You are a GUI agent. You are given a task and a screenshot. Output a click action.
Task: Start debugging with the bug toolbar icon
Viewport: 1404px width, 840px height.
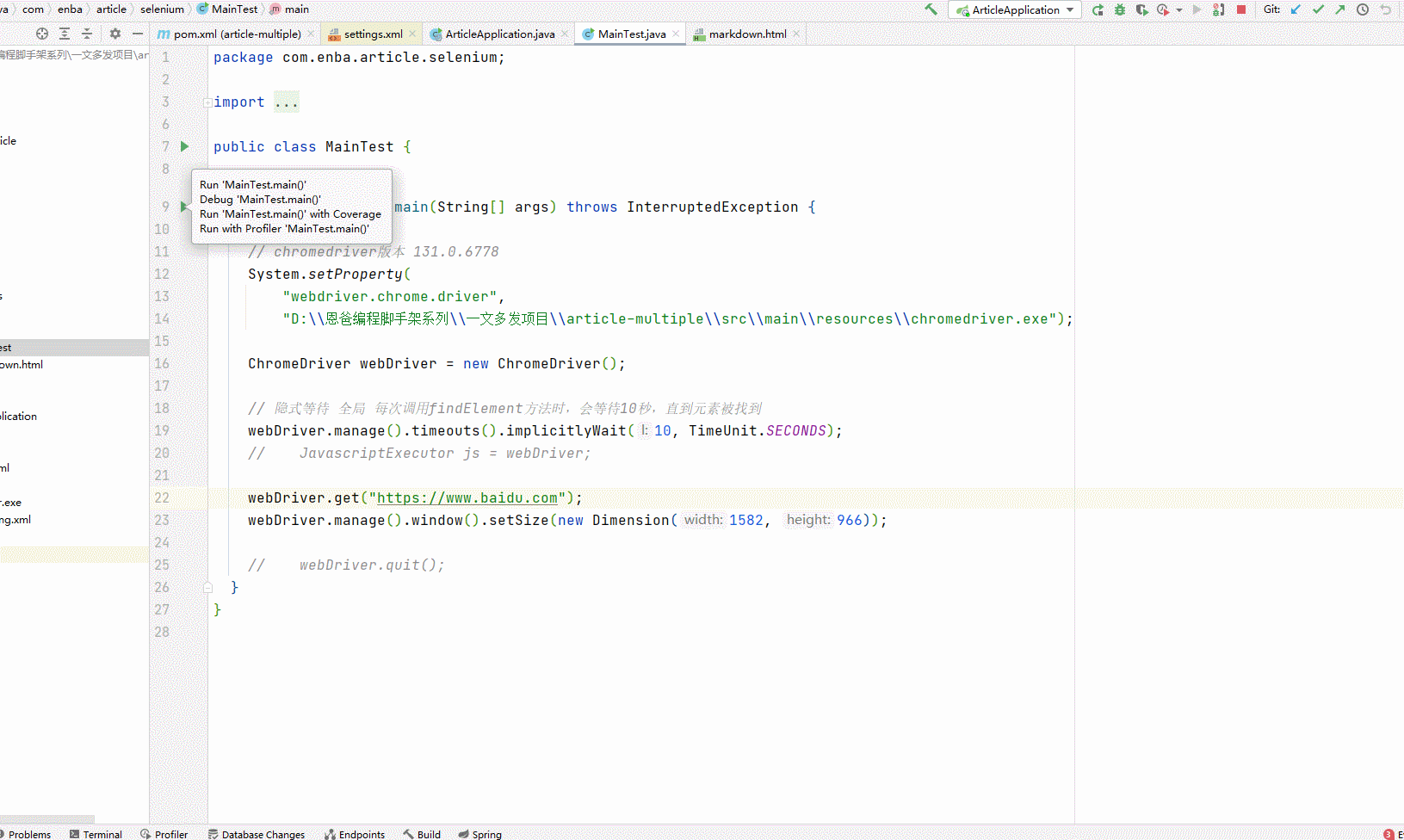[1119, 9]
